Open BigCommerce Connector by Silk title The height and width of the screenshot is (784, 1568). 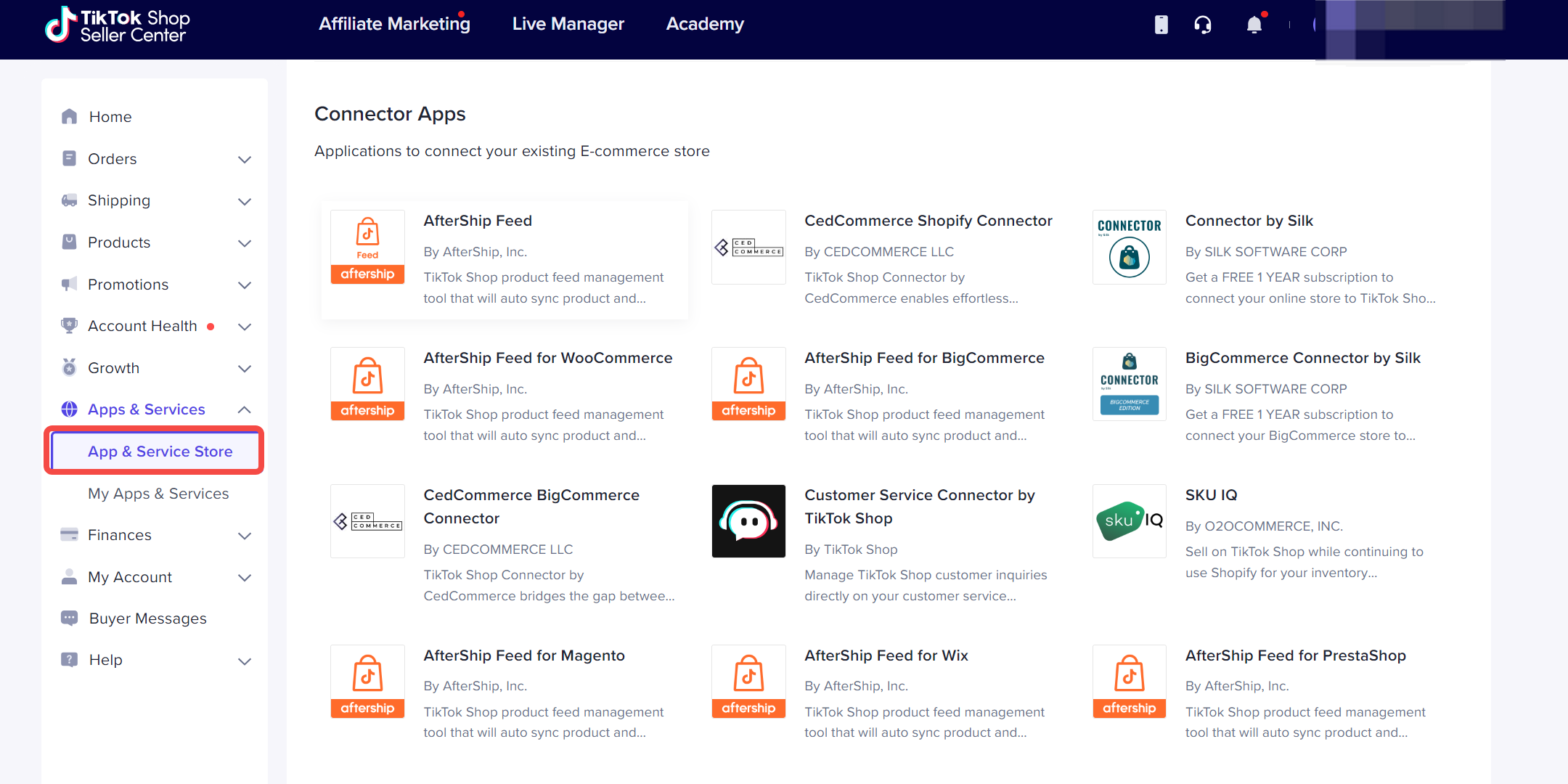click(x=1303, y=358)
